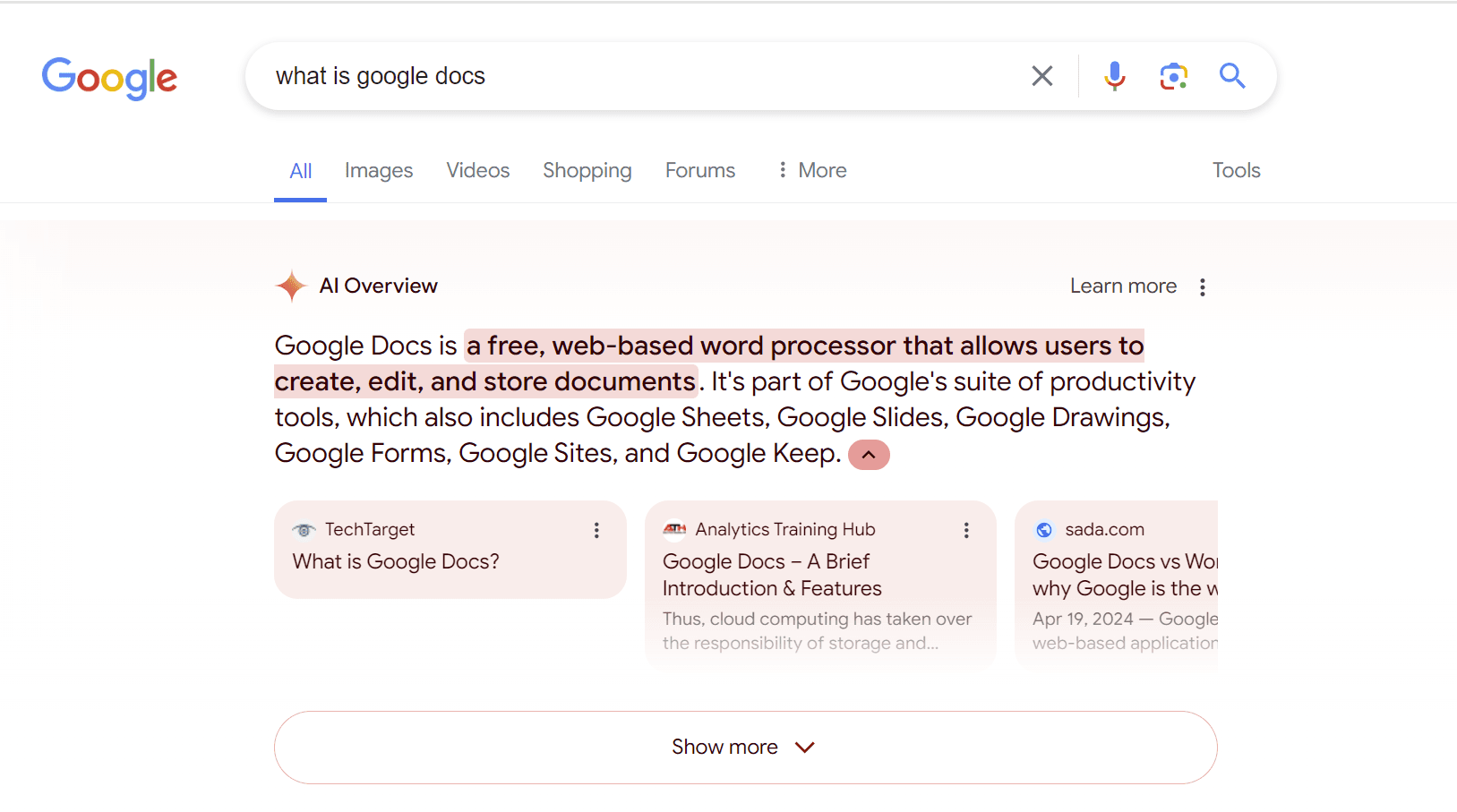The width and height of the screenshot is (1457, 812).
Task: Click the AI Overview sparkle icon
Action: (x=291, y=285)
